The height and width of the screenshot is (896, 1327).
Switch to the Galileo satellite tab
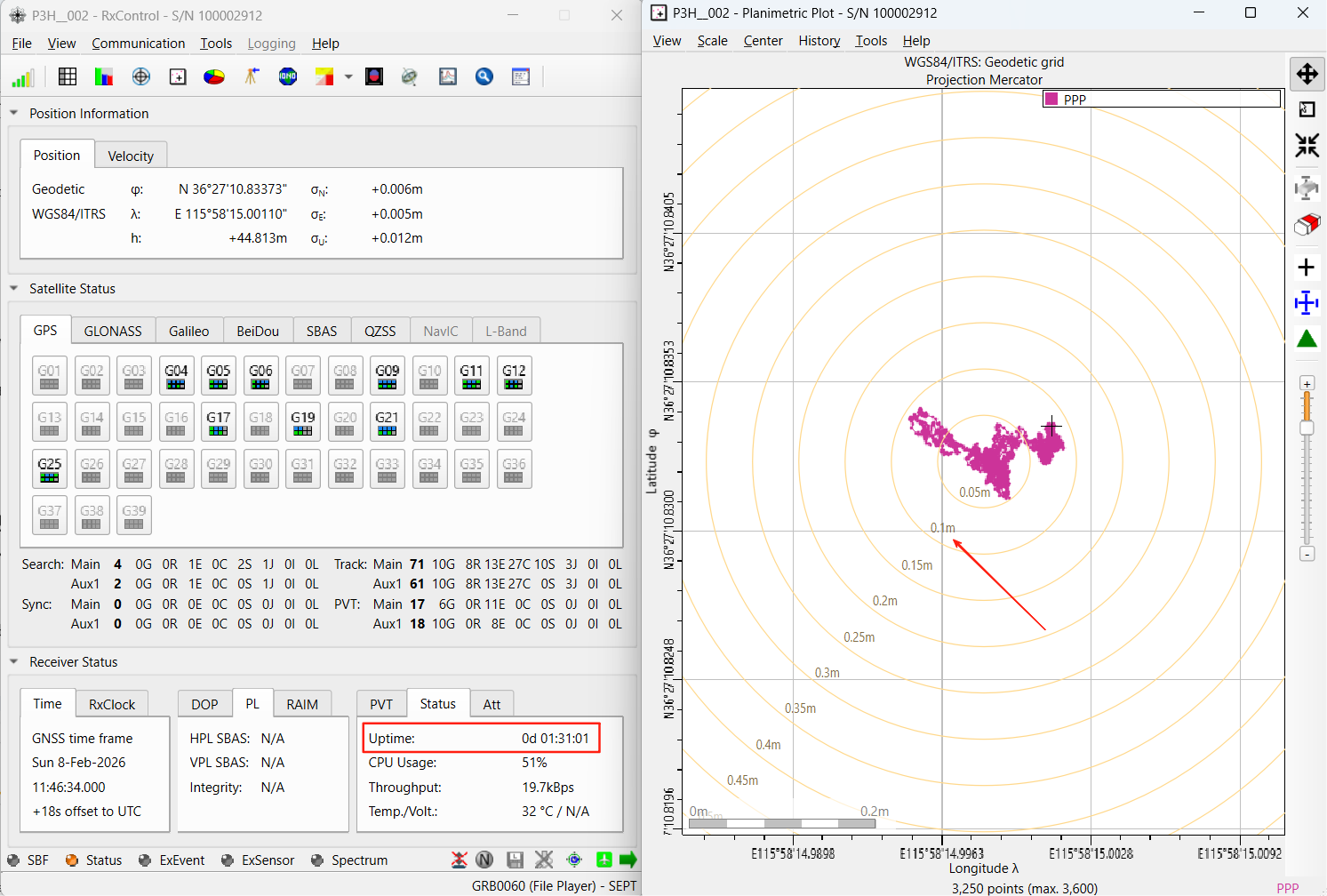click(x=189, y=331)
